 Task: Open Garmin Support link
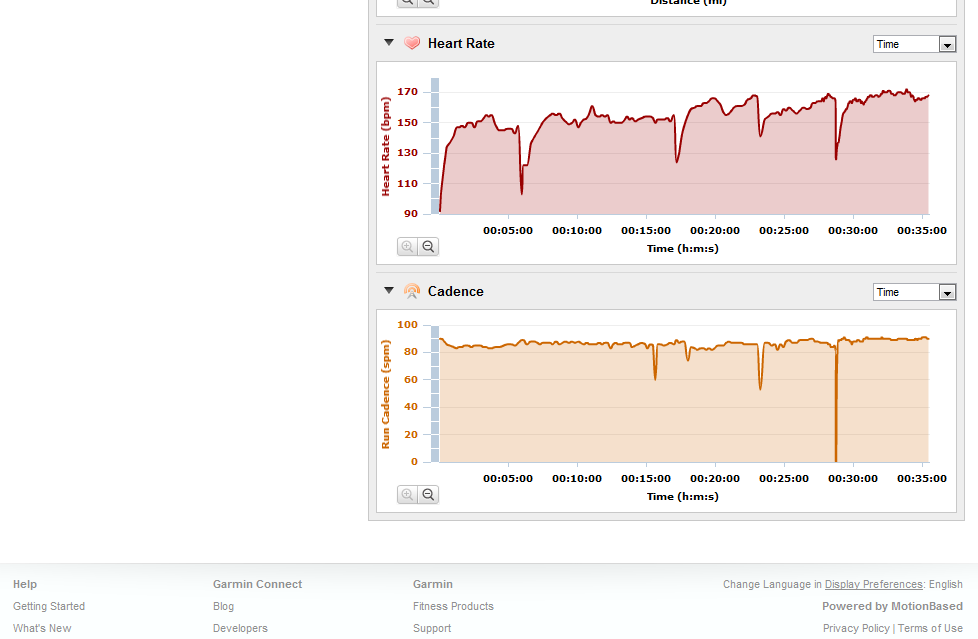(432, 628)
